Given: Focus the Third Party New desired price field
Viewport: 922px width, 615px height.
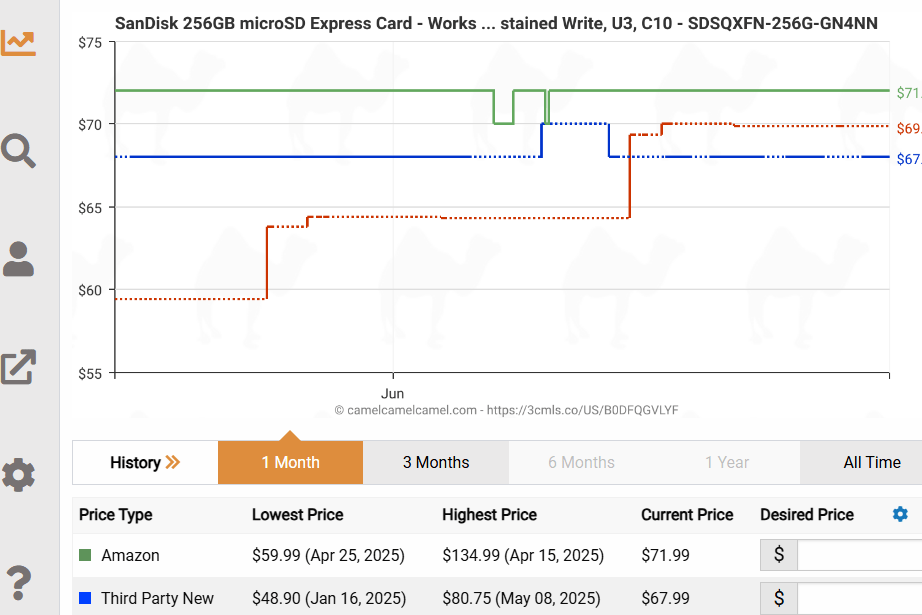Looking at the screenshot, I should tap(859, 598).
